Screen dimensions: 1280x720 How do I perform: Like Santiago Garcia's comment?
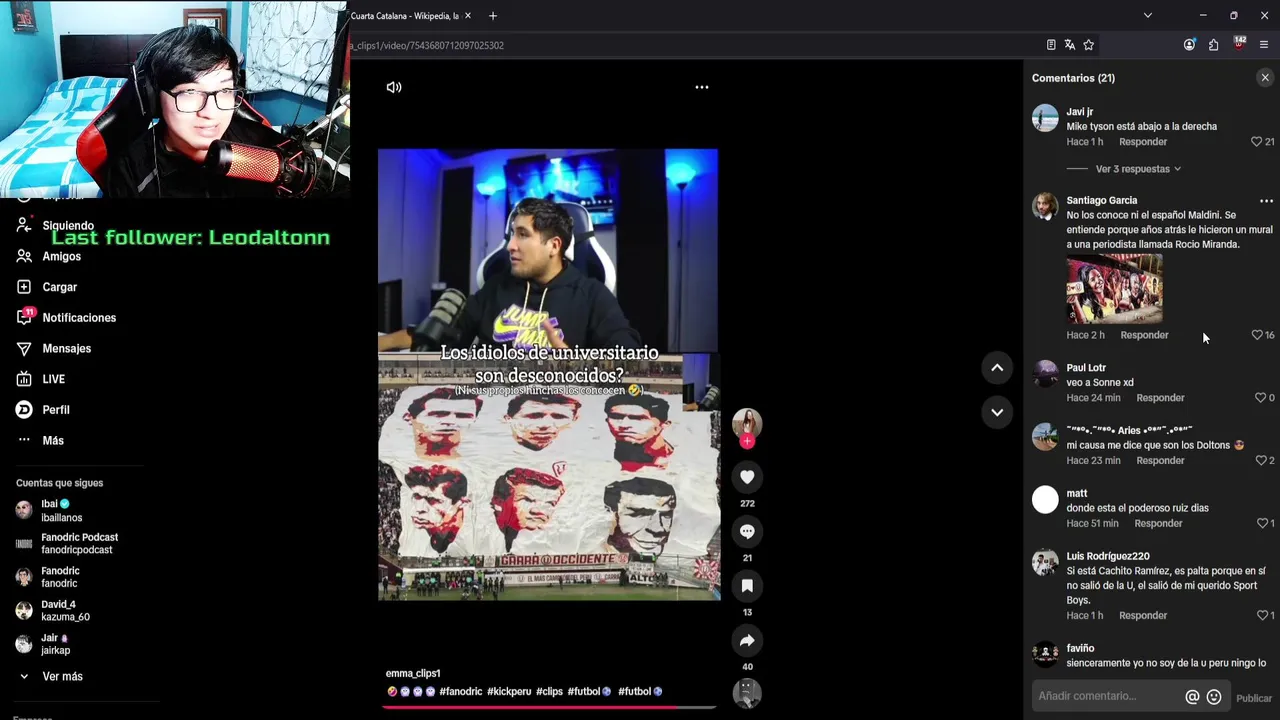pyautogui.click(x=1257, y=335)
